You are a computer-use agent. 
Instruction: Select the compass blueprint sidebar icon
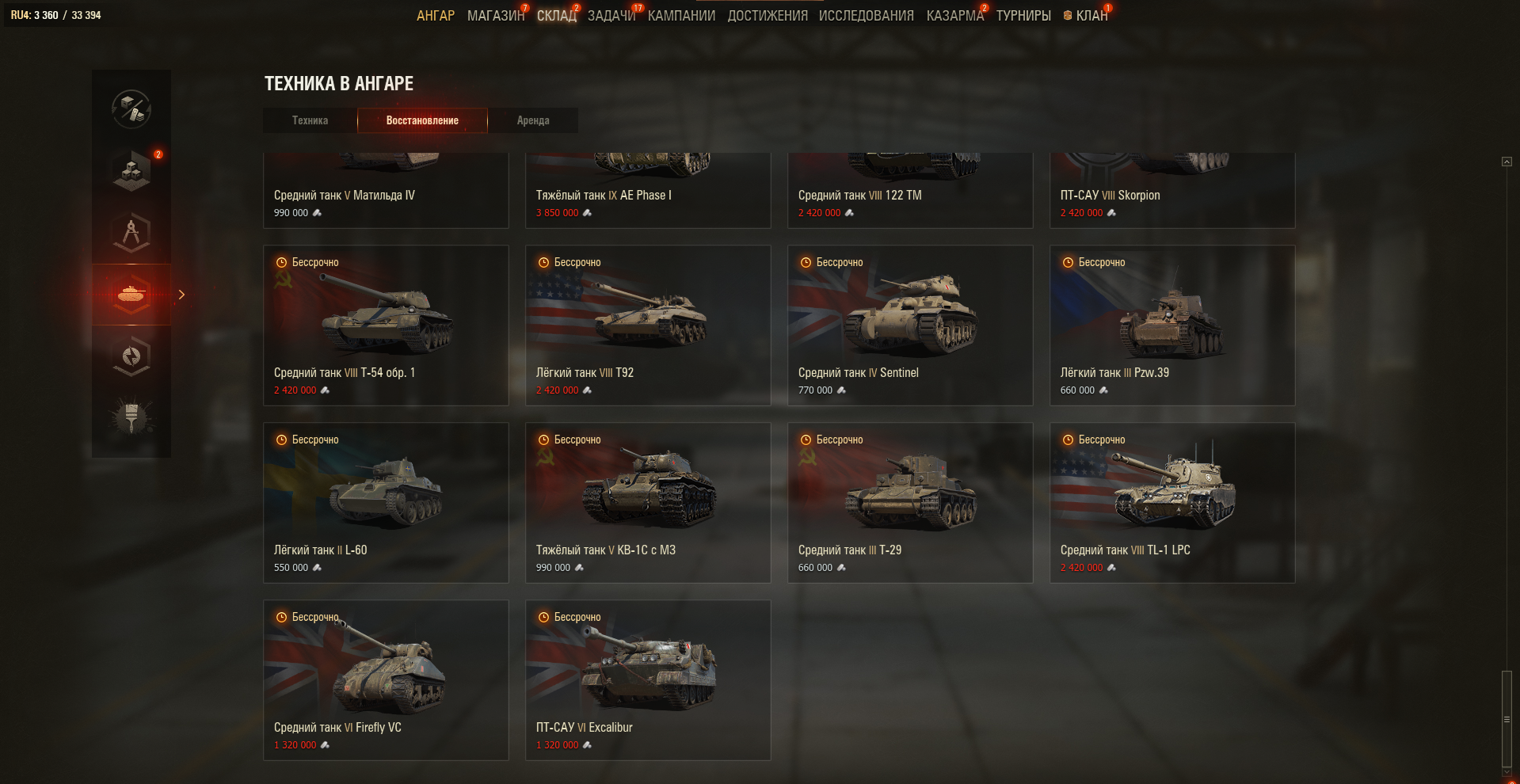tap(131, 232)
